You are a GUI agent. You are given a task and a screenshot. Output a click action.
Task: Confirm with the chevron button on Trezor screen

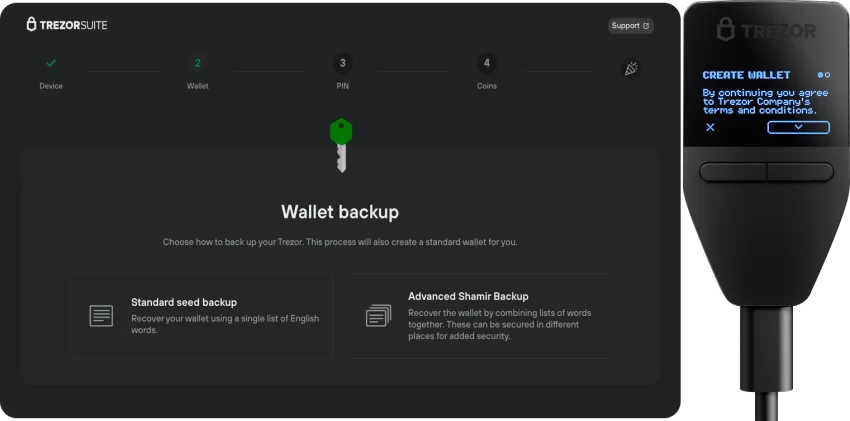pyautogui.click(x=798, y=128)
